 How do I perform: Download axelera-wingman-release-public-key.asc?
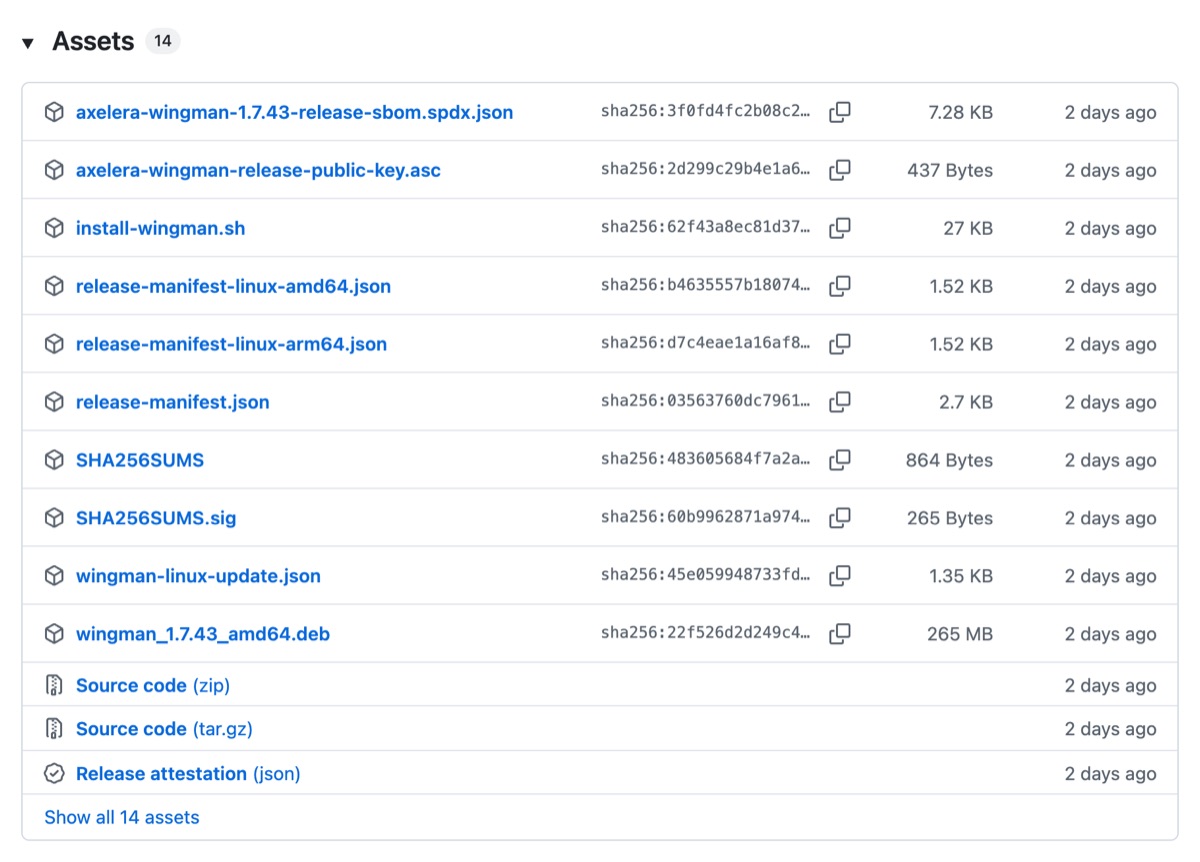click(258, 170)
